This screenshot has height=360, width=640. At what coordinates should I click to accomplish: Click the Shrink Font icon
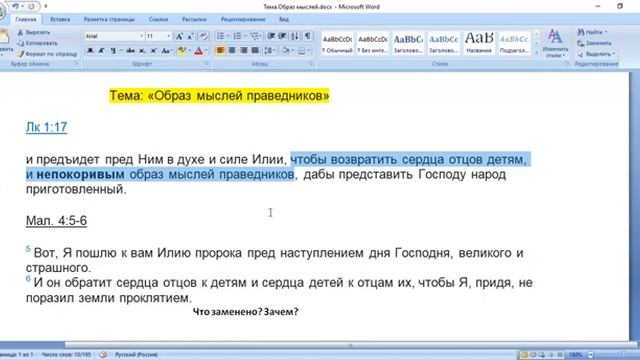click(x=190, y=37)
